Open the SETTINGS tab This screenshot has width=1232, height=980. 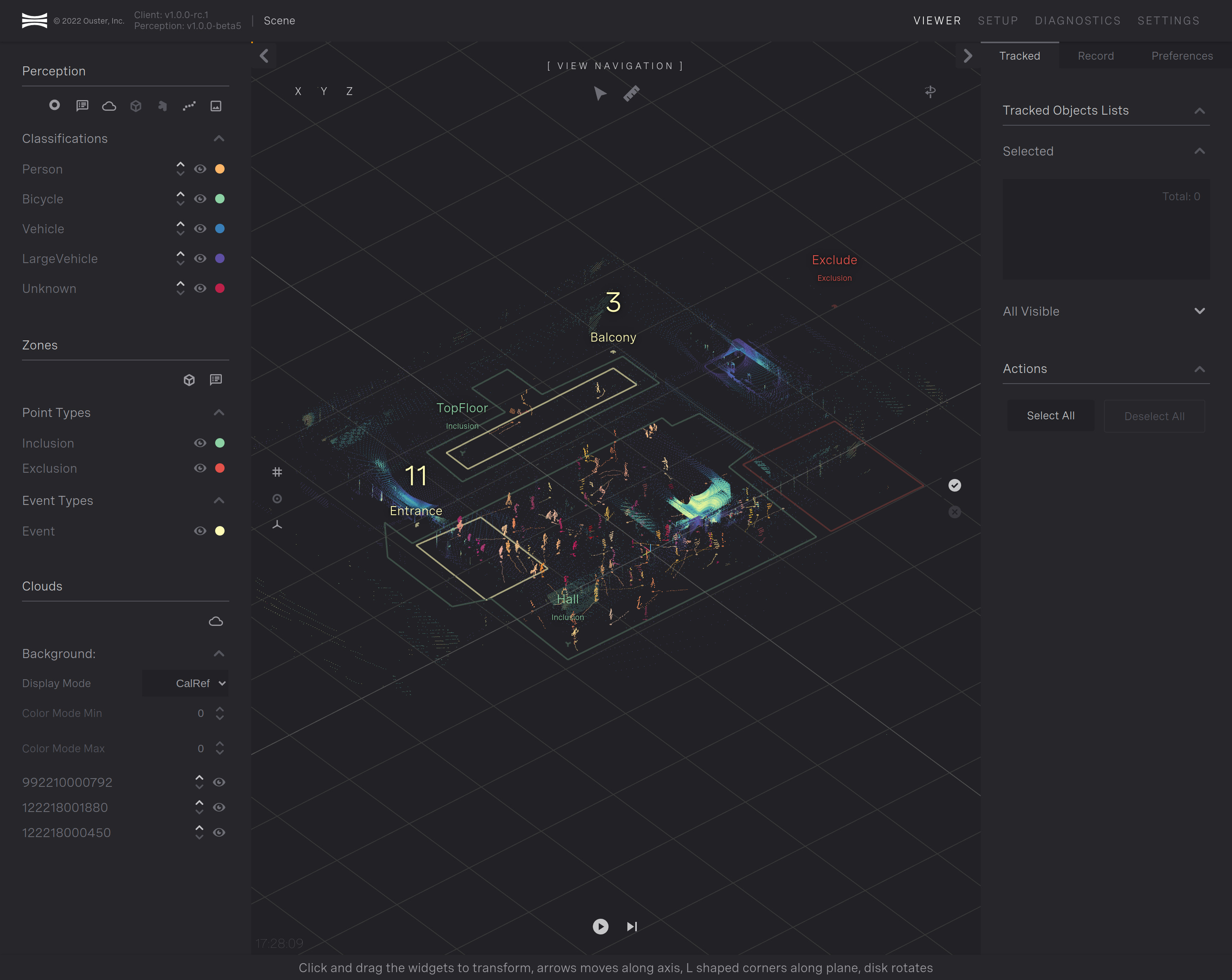pos(1168,20)
